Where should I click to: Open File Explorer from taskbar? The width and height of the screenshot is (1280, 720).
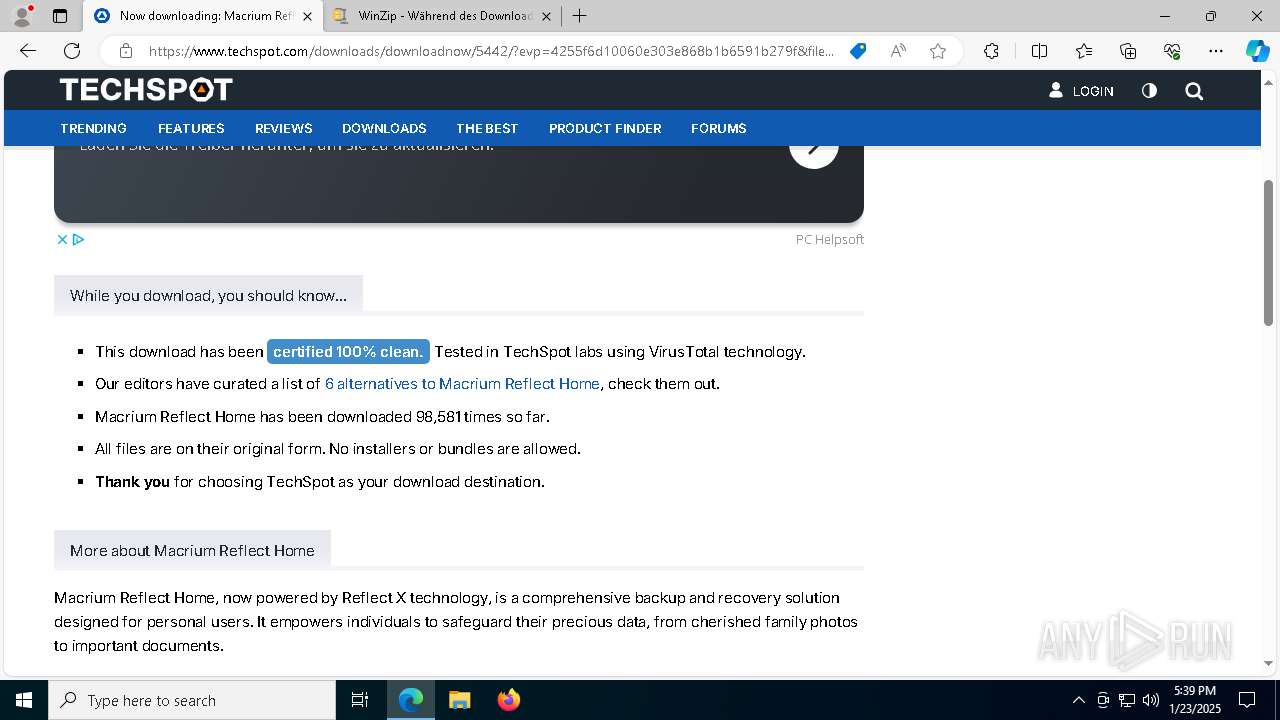(459, 700)
